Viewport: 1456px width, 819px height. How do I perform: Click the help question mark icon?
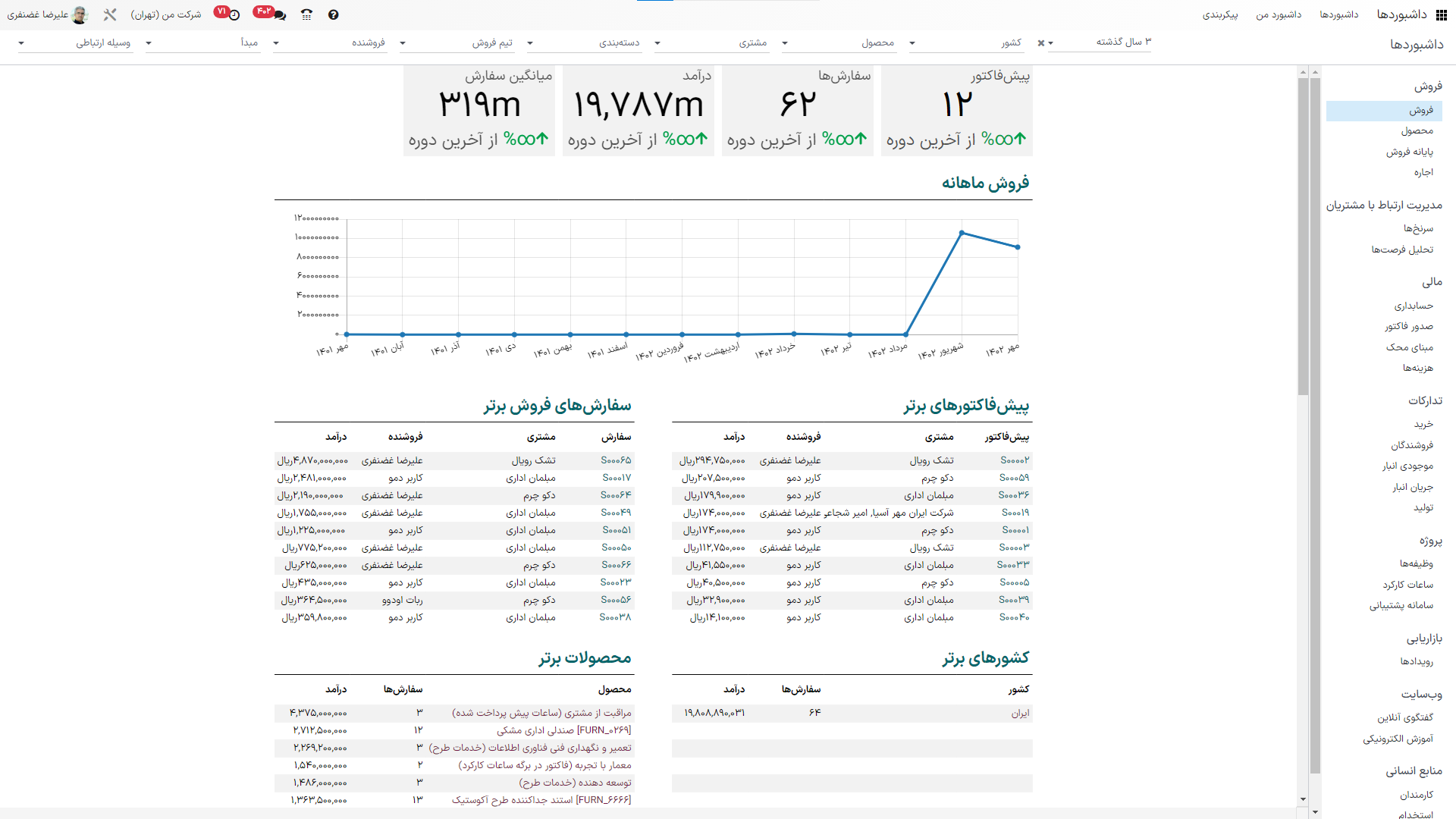tap(334, 14)
